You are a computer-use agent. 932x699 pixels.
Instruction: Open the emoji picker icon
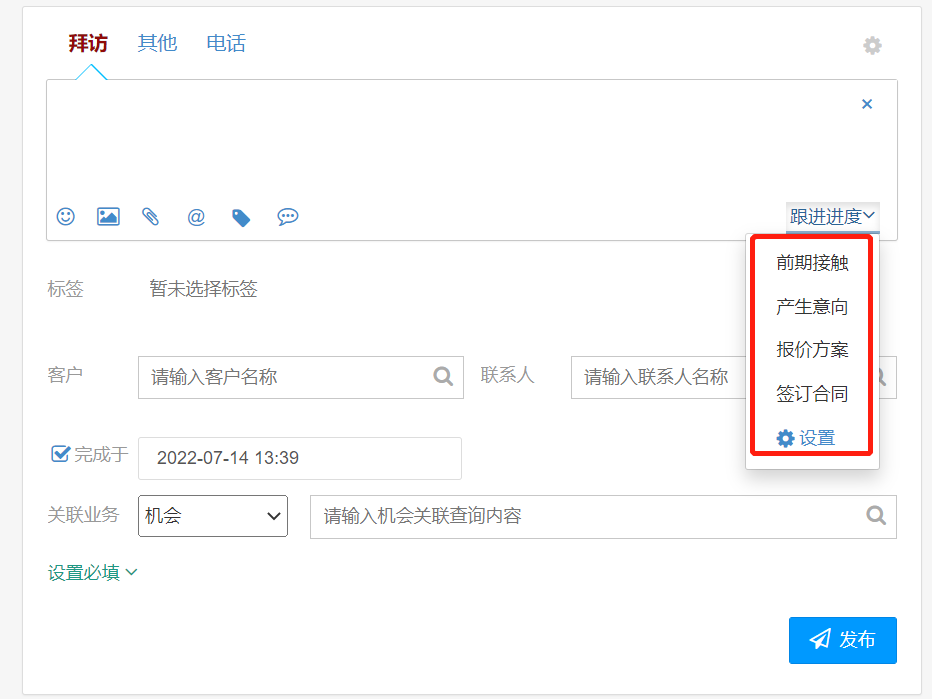point(65,216)
